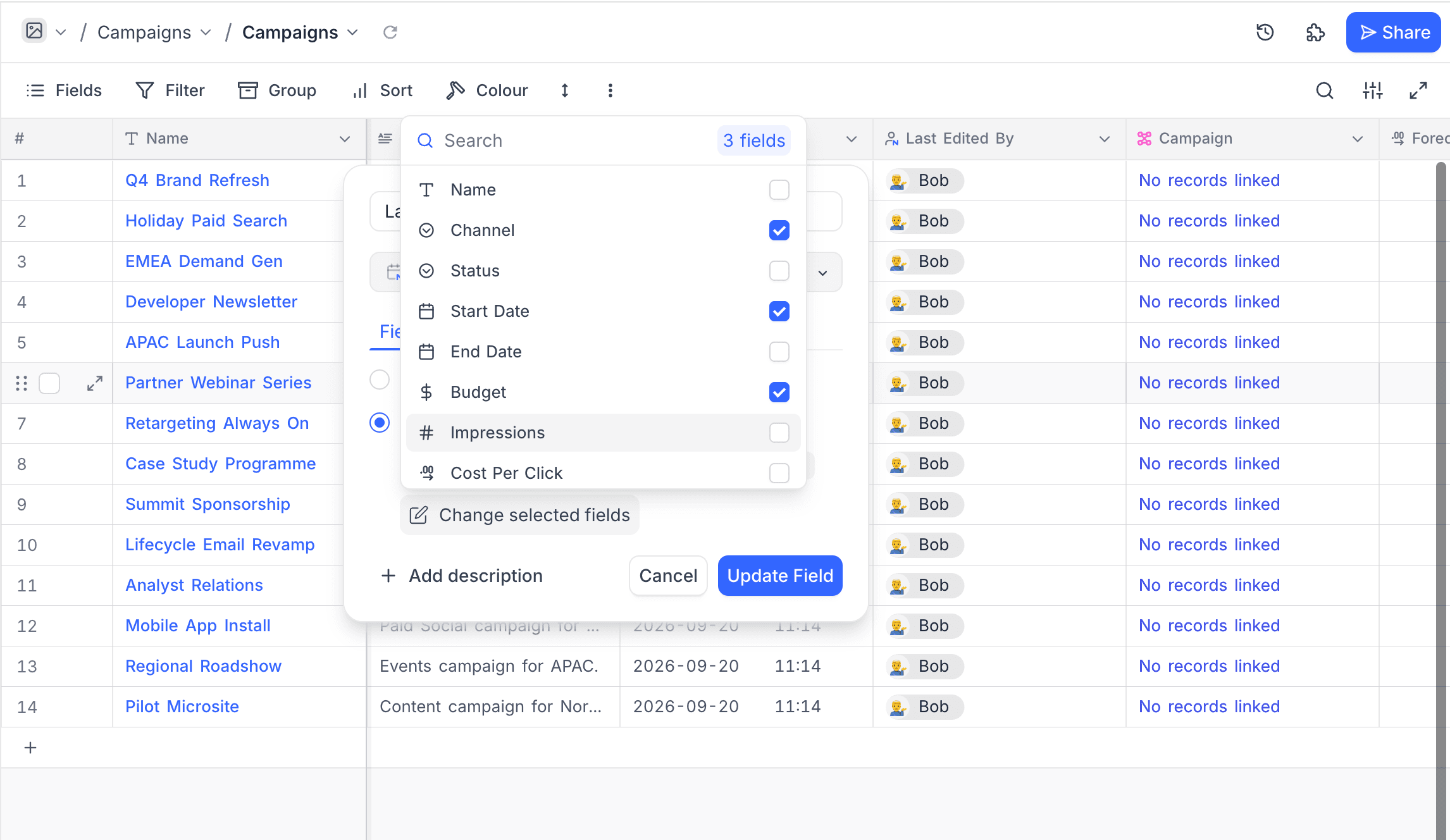The image size is (1450, 840).
Task: Click the refresh icon beside Campaigns
Action: pyautogui.click(x=390, y=32)
